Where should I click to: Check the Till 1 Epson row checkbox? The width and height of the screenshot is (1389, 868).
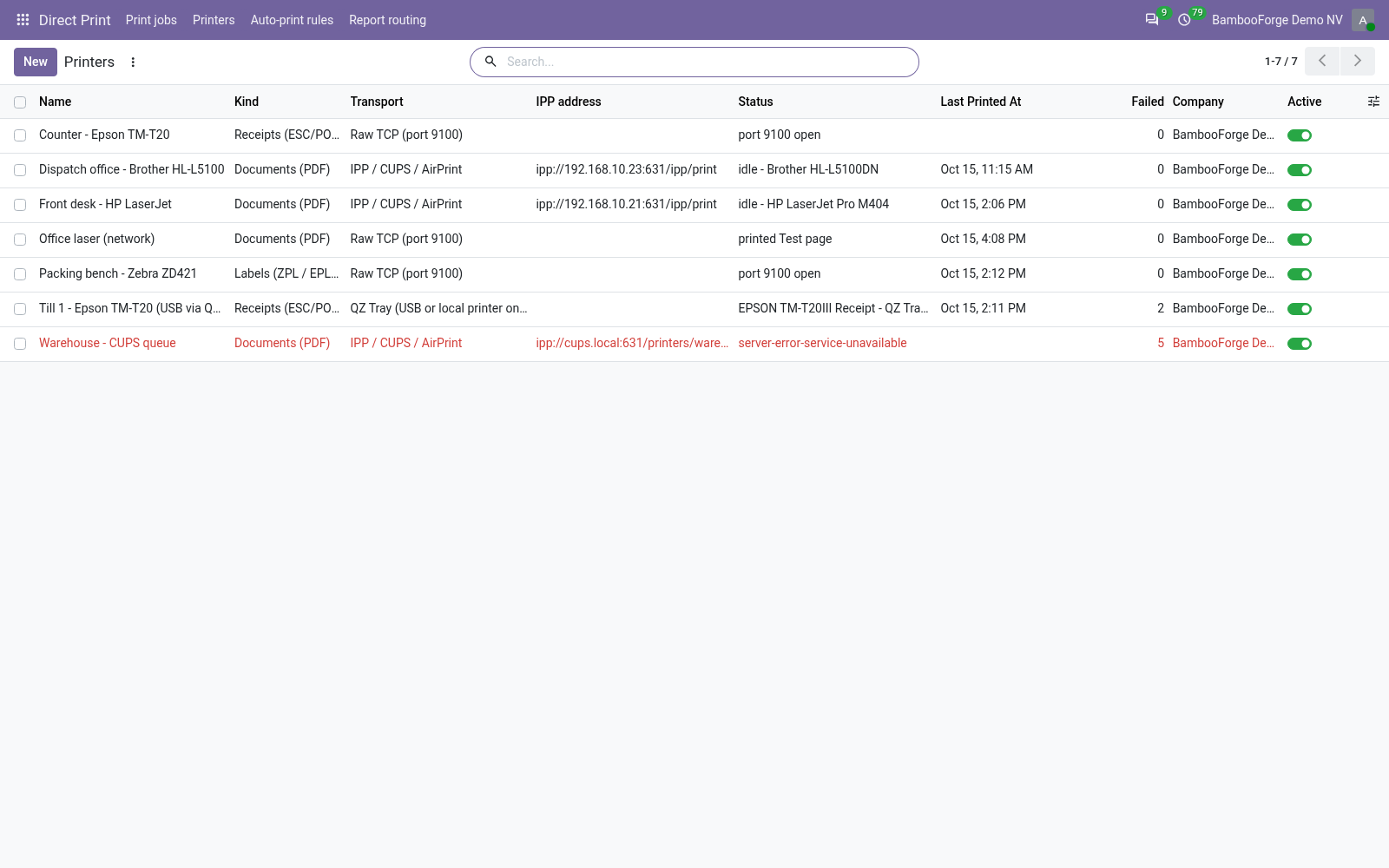(x=20, y=309)
